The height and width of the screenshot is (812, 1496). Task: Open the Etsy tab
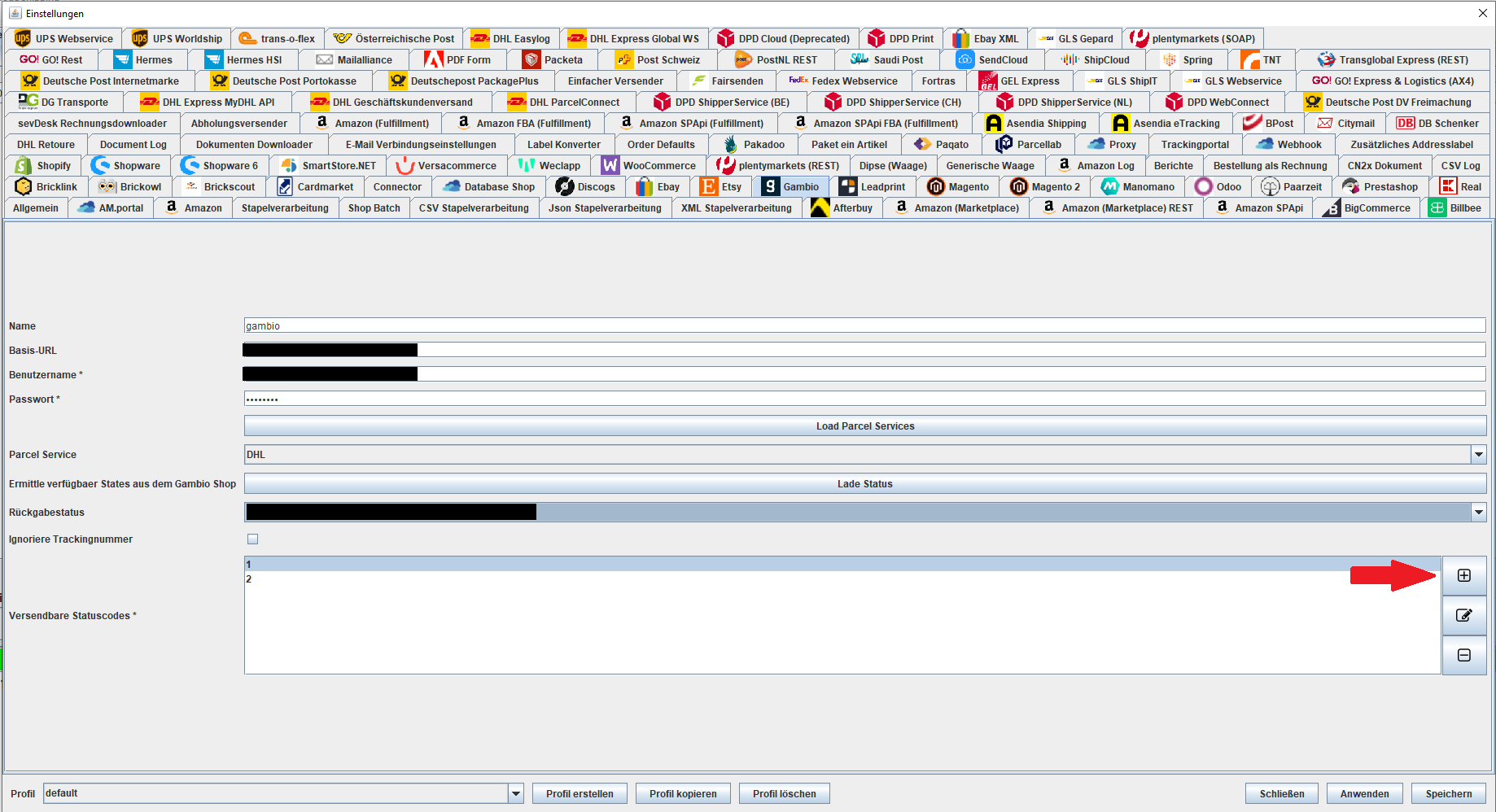[721, 186]
